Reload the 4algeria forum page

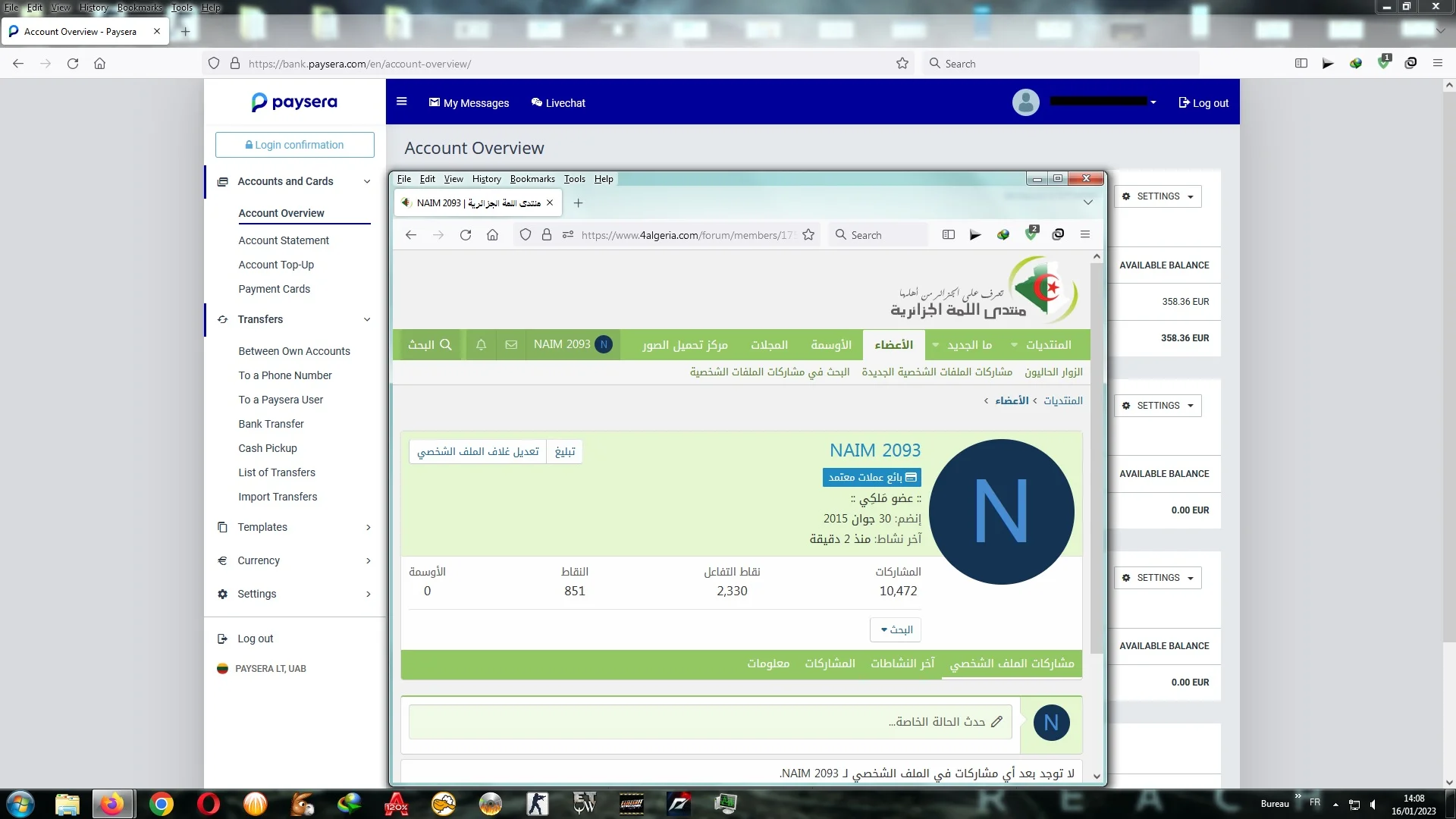pyautogui.click(x=466, y=235)
